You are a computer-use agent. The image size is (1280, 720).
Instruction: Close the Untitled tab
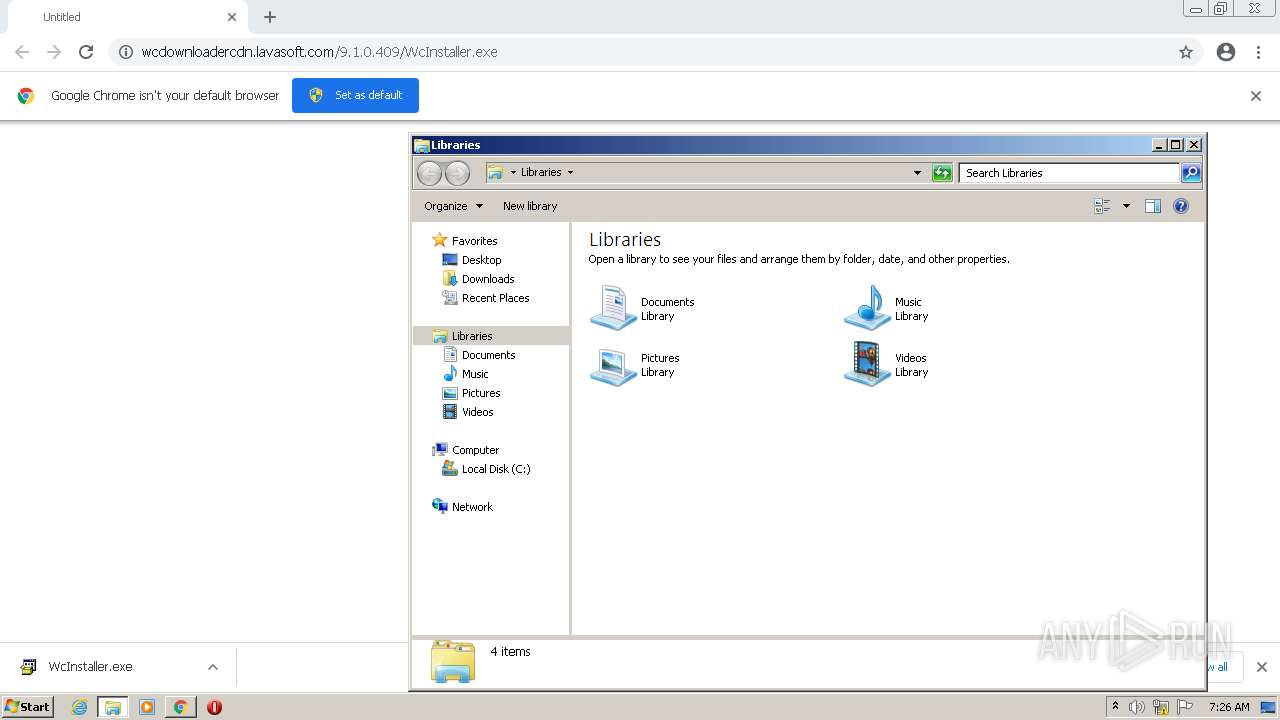coord(232,17)
